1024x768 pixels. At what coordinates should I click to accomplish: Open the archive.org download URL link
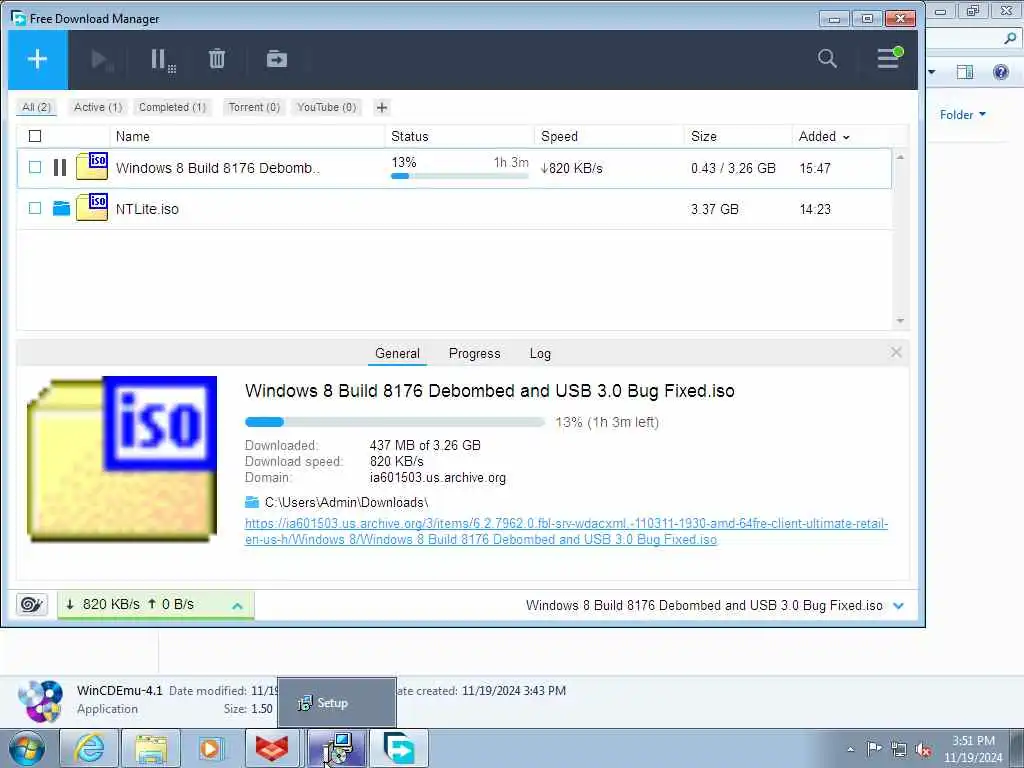click(566, 532)
